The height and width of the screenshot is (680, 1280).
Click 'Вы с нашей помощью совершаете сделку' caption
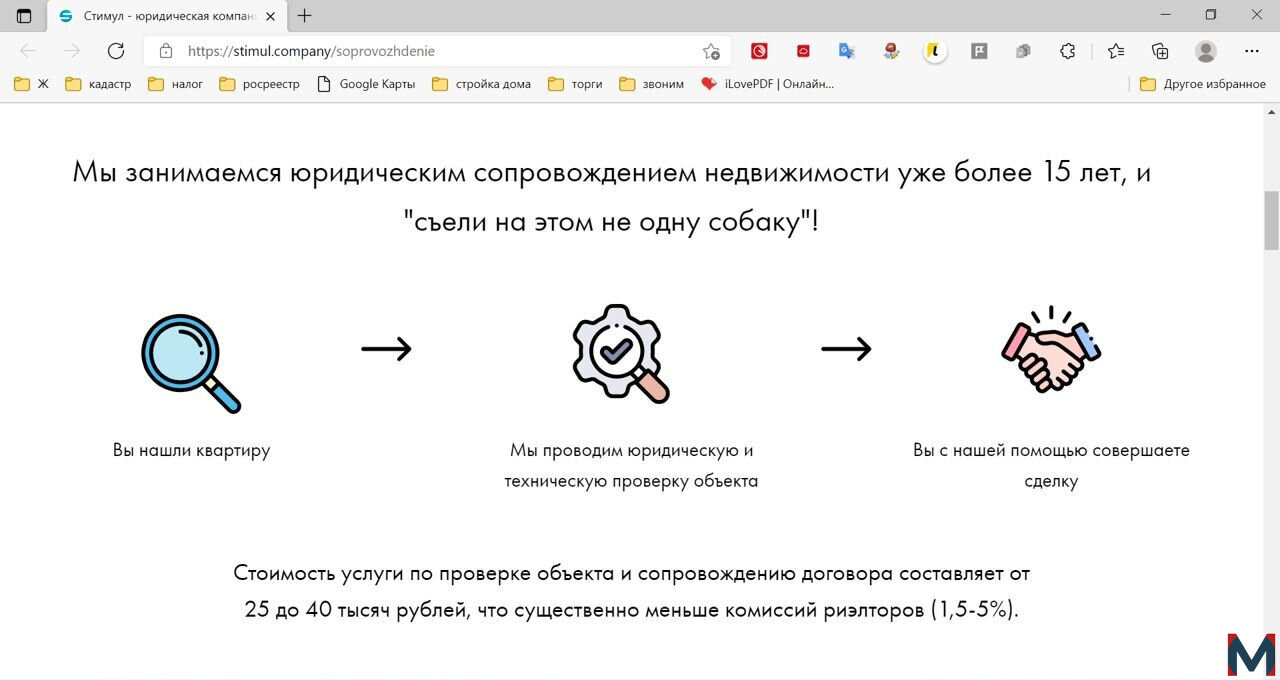1051,466
